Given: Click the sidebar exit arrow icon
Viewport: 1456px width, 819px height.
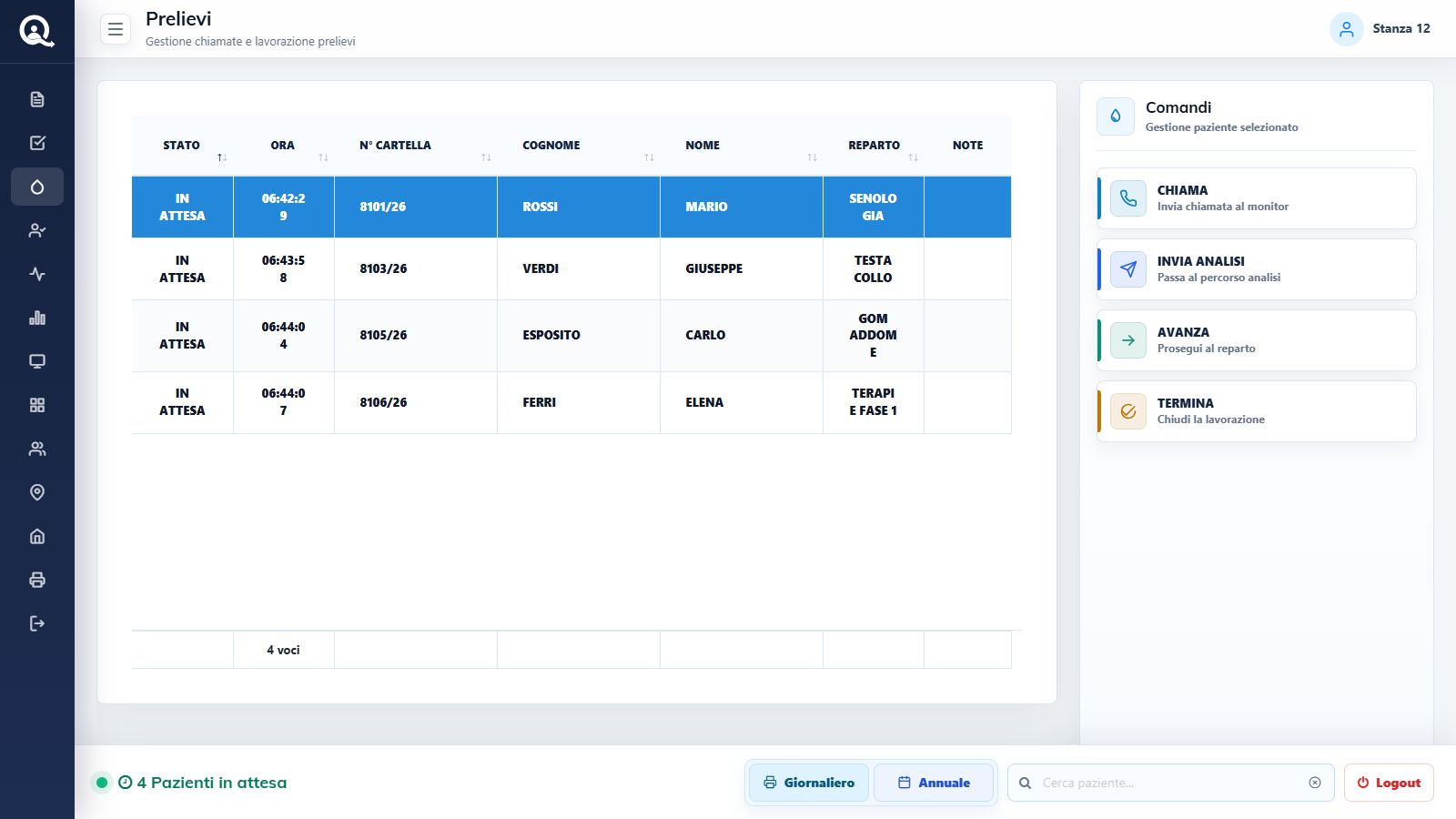Looking at the screenshot, I should pos(37,623).
